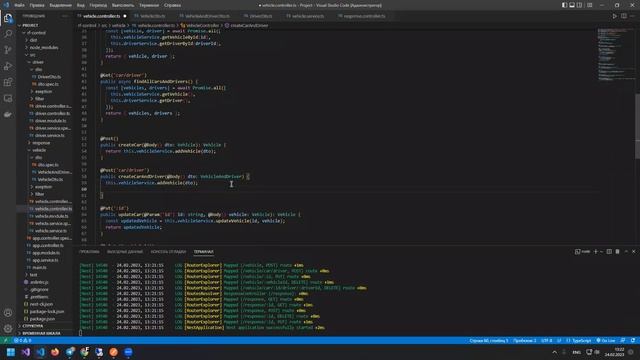Open the Remote Explorer view
The width and height of the screenshot is (640, 360).
pos(8,98)
